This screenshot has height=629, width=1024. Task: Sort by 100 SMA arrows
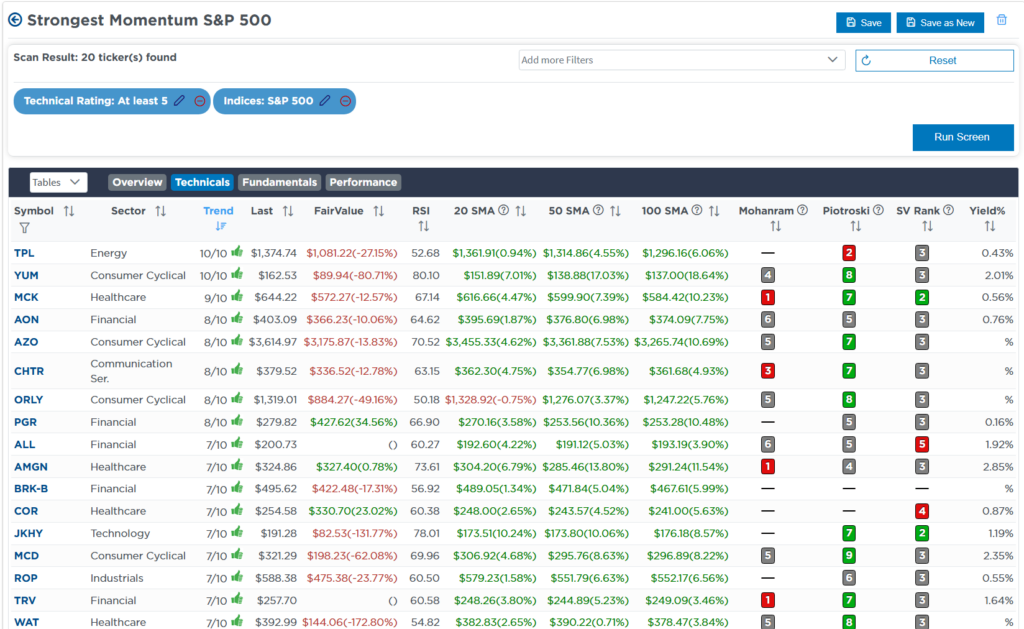(x=714, y=211)
